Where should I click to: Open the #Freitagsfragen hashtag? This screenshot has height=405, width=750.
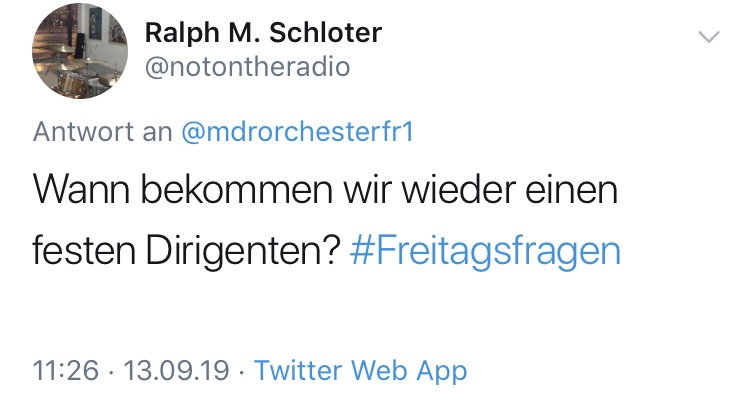pyautogui.click(x=486, y=250)
